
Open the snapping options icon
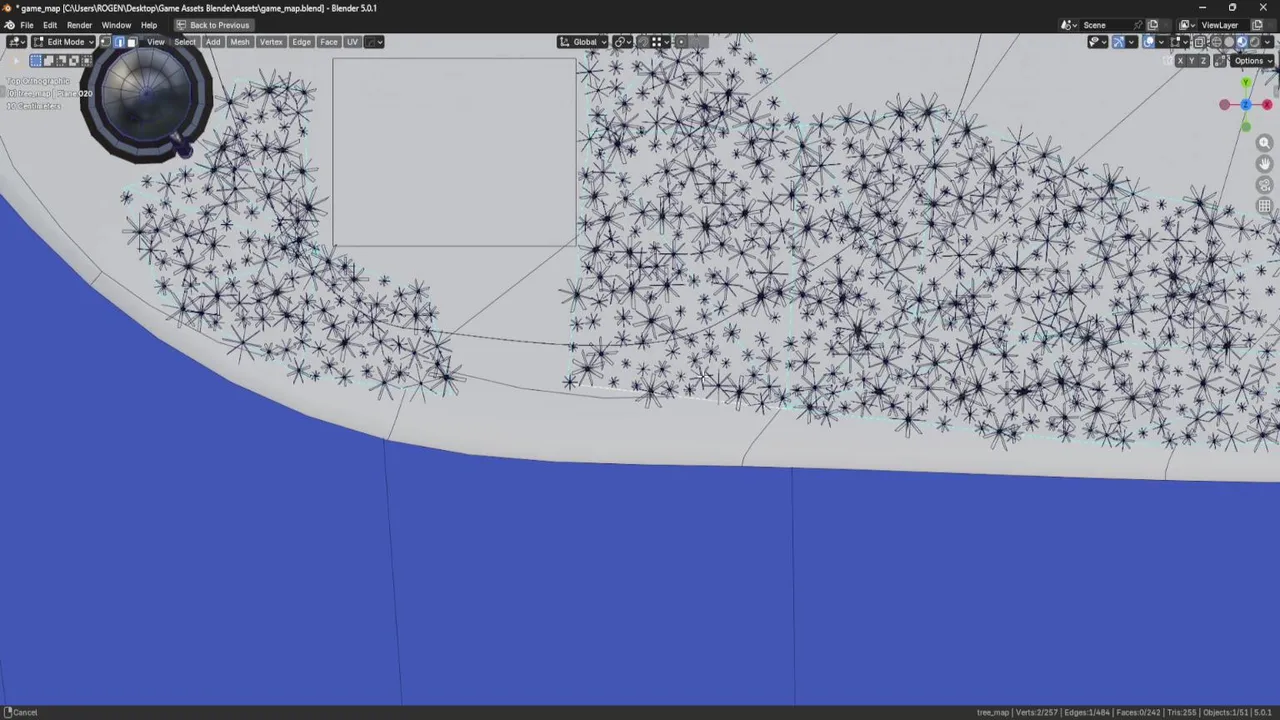(661, 42)
